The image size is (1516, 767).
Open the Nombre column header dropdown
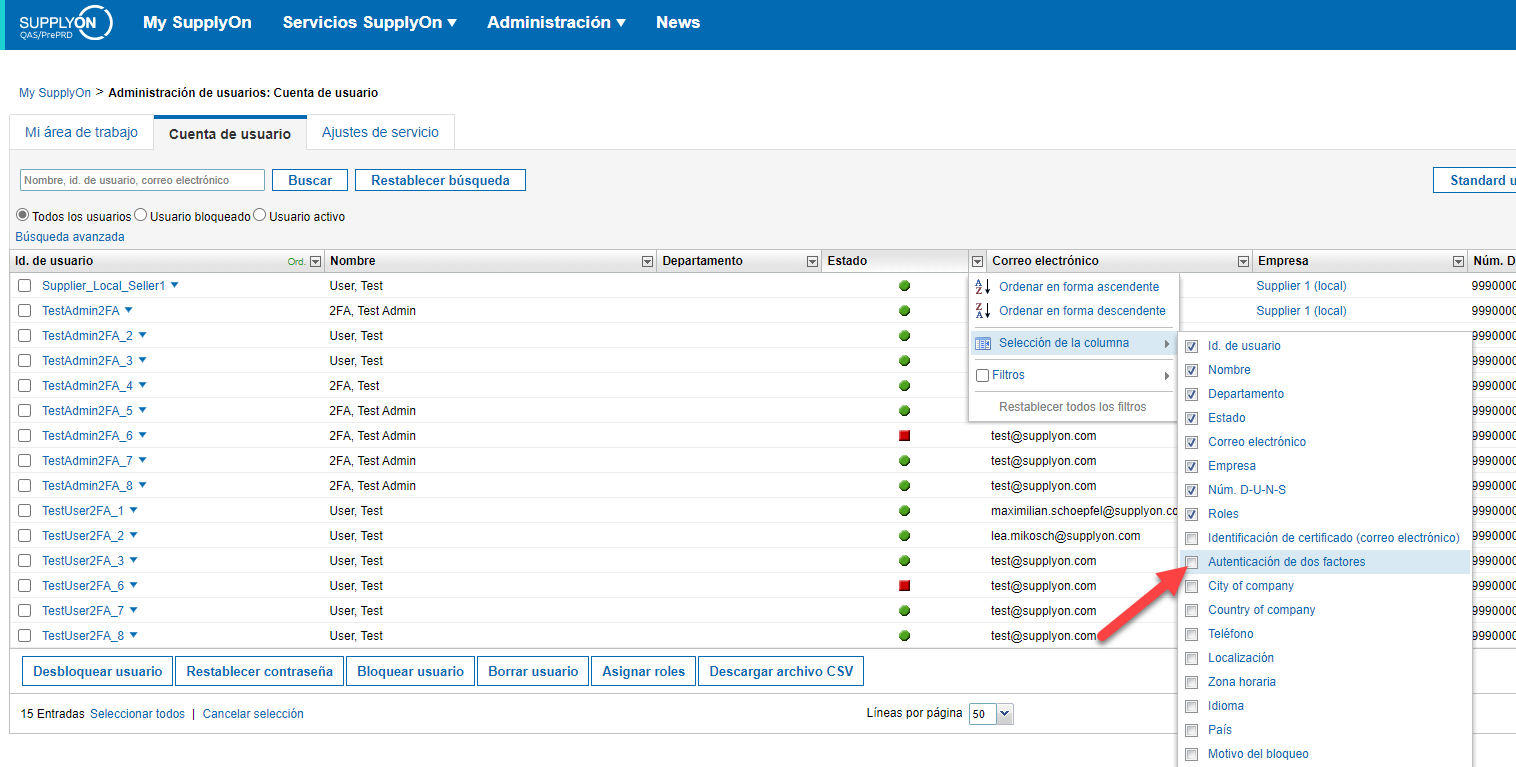[646, 262]
